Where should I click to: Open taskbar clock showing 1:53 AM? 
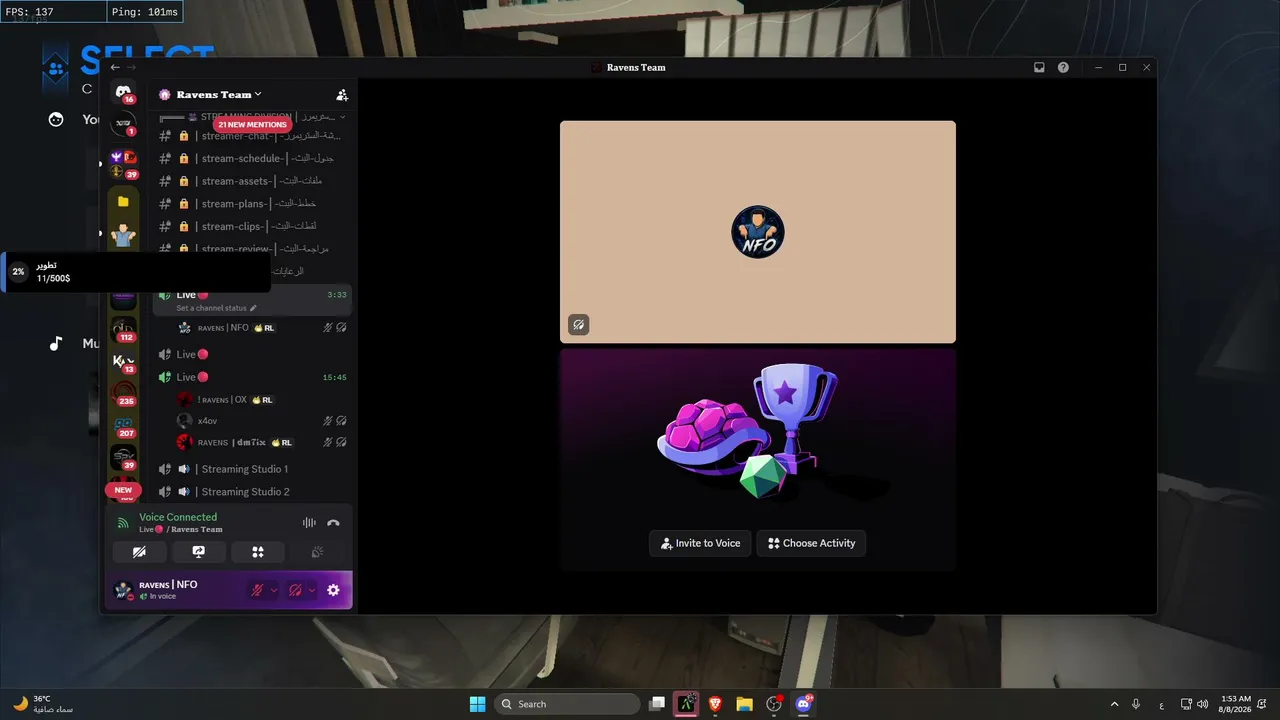pos(1234,704)
